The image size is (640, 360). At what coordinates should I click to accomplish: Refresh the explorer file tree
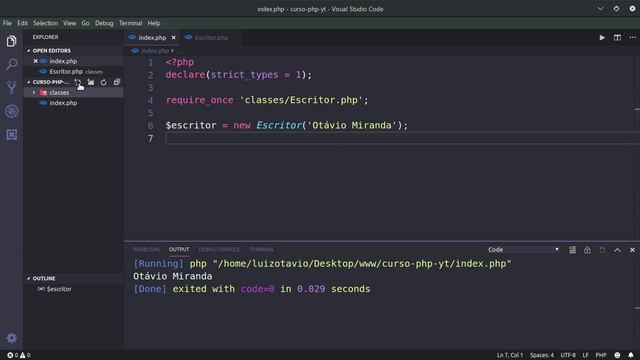point(104,82)
